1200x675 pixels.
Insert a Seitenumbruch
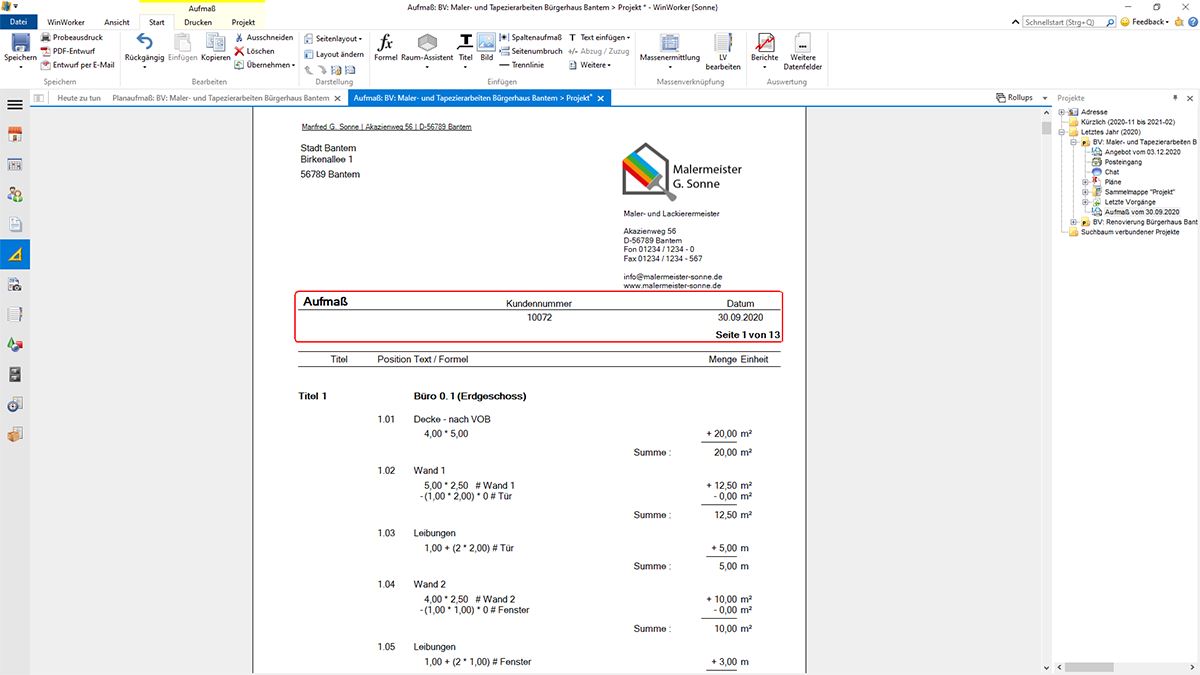coord(530,51)
